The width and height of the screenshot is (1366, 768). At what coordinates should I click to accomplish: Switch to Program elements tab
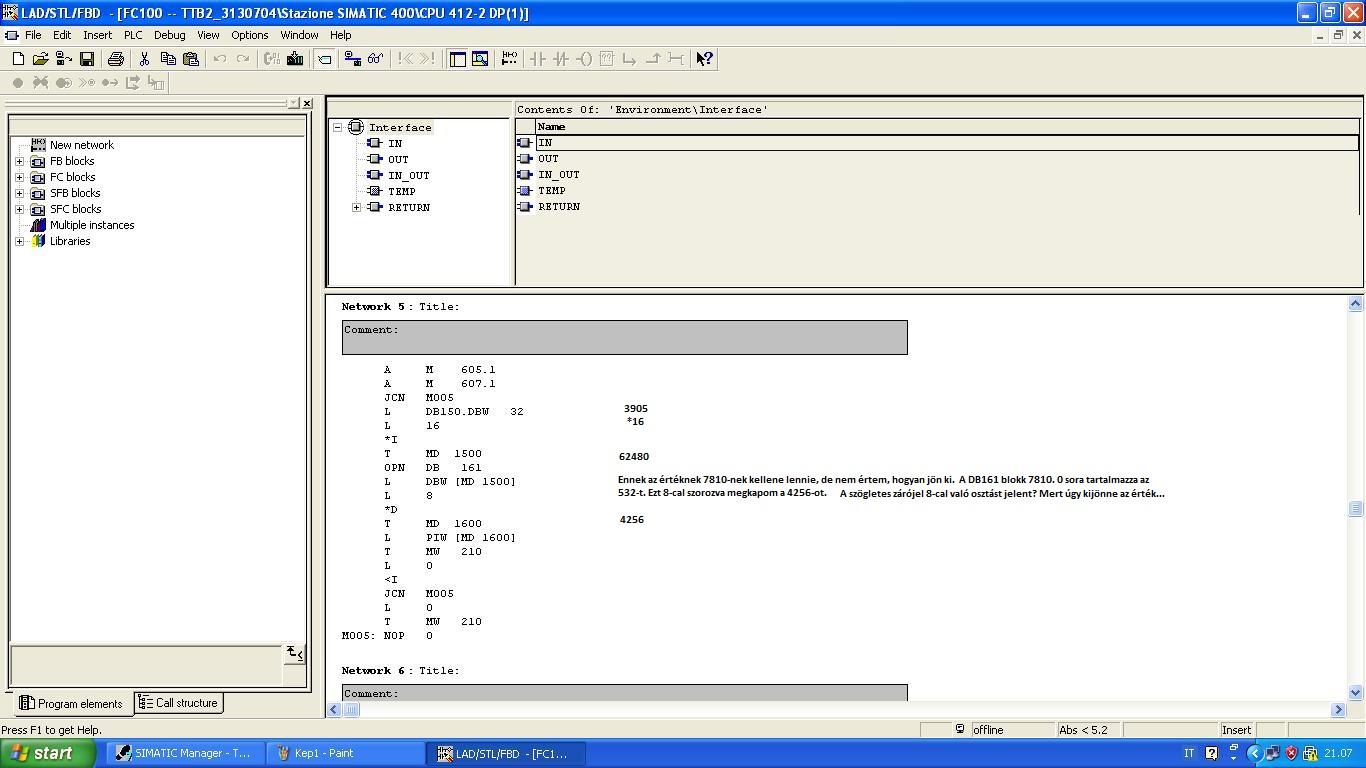tap(71, 704)
